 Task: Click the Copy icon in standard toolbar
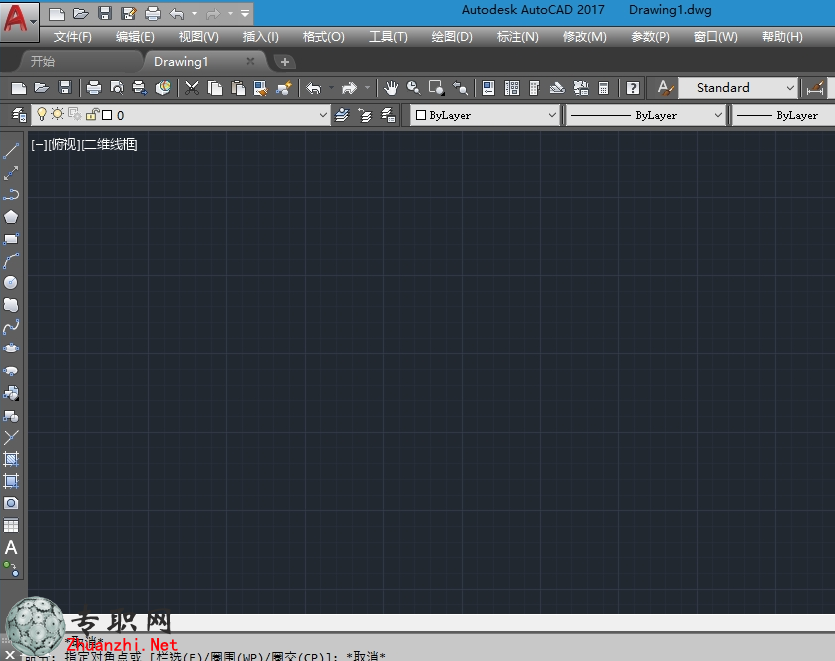[x=215, y=88]
